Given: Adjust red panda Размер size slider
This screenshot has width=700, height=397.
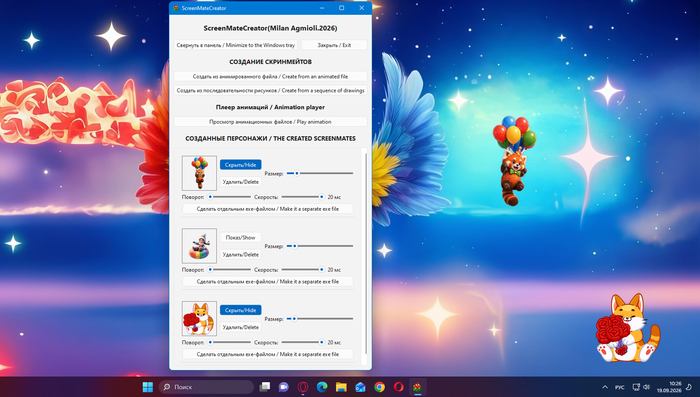Looking at the screenshot, I should (x=320, y=173).
